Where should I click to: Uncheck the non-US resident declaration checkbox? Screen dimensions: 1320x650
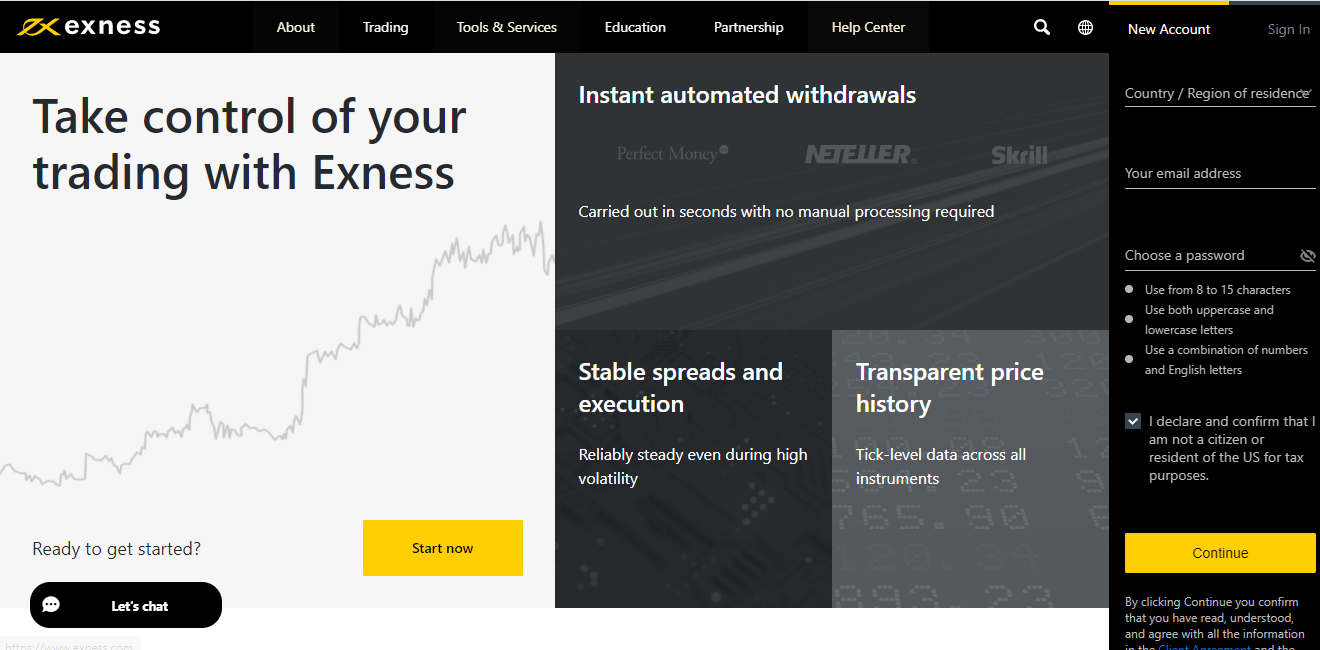click(x=1133, y=421)
